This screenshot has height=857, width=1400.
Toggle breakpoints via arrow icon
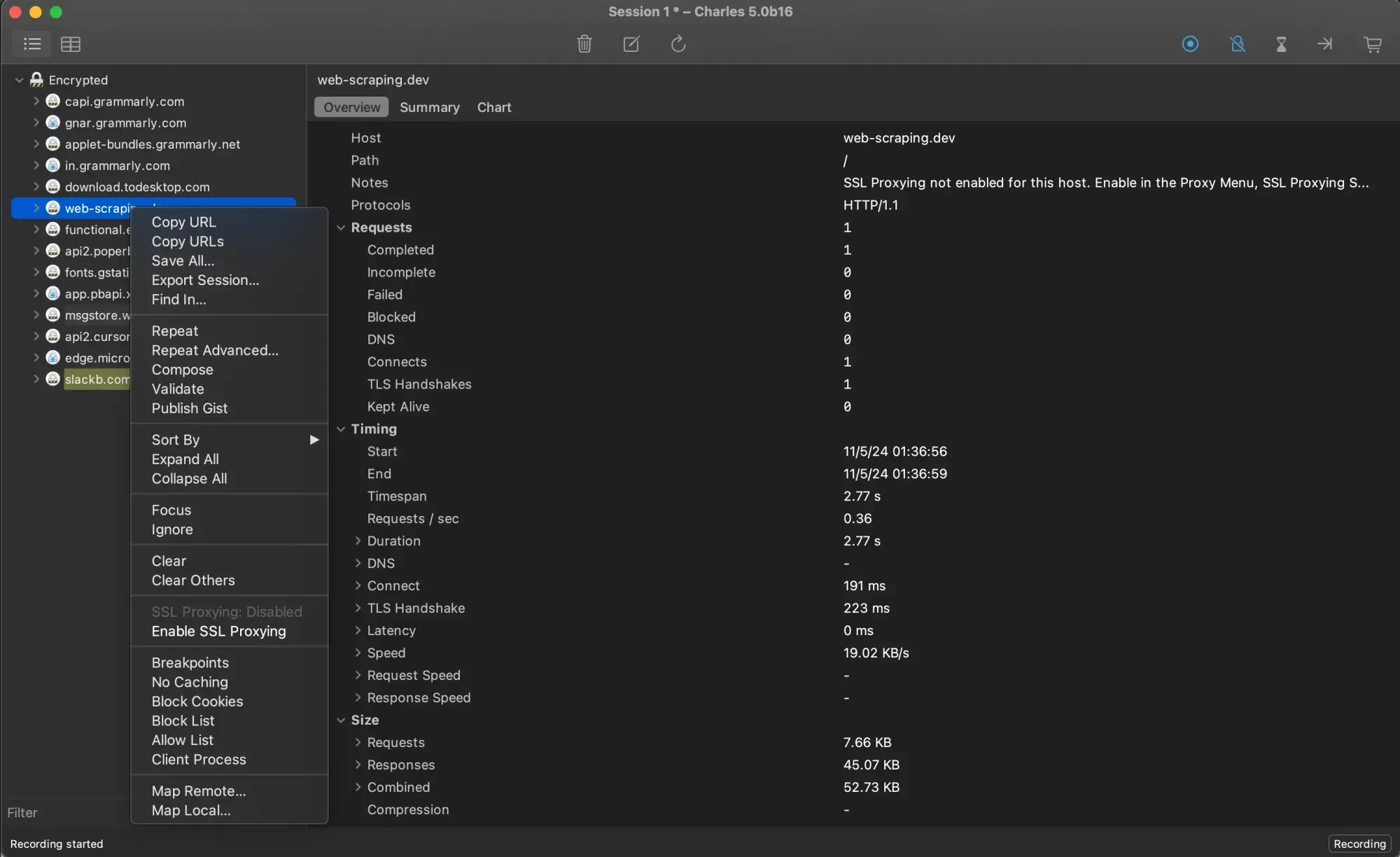pos(1325,44)
